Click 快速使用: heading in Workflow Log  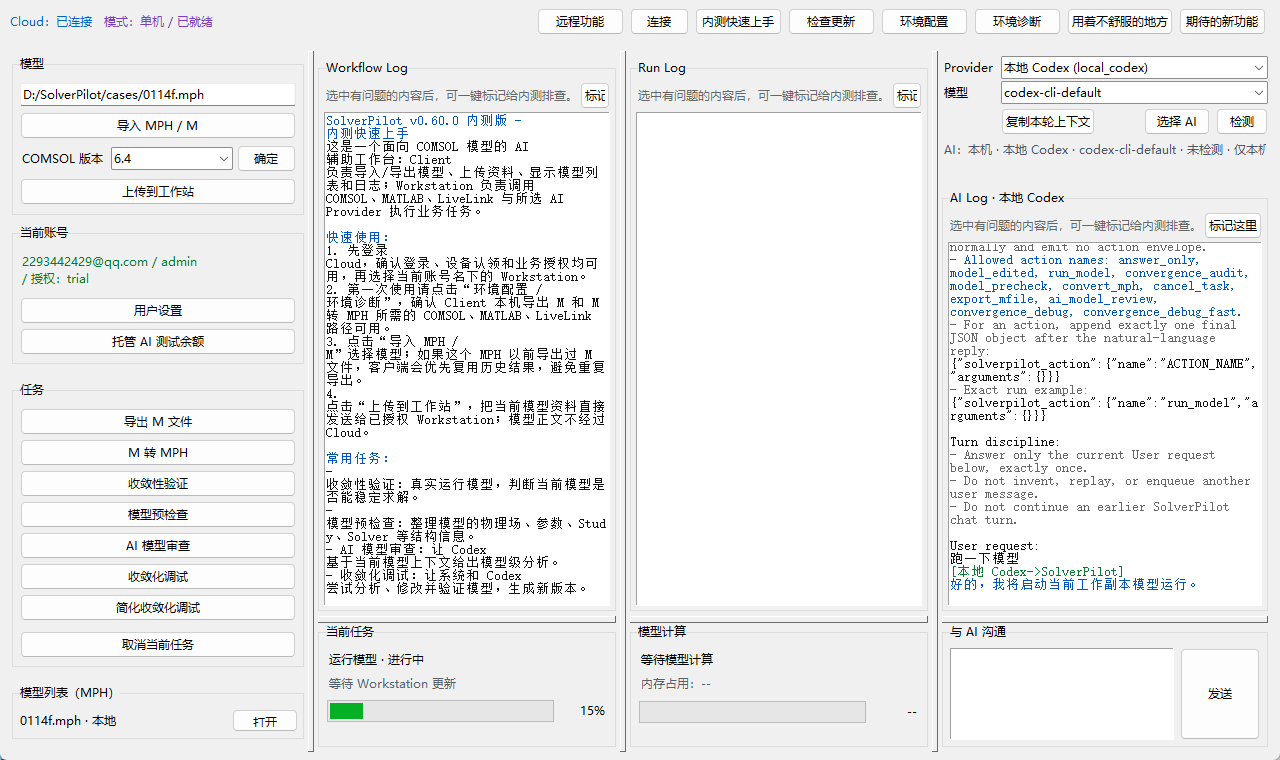click(358, 237)
